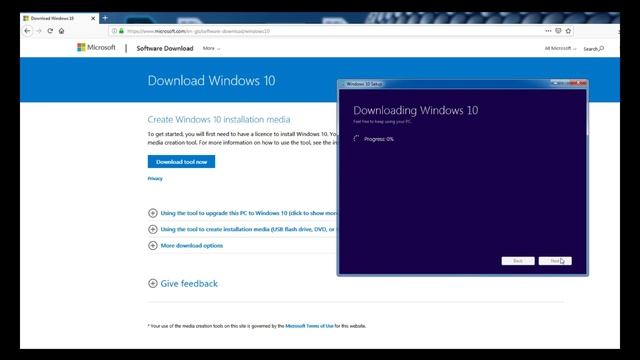This screenshot has width=640, height=360.
Task: Click the Pocket save icon in address bar
Action: coord(558,31)
